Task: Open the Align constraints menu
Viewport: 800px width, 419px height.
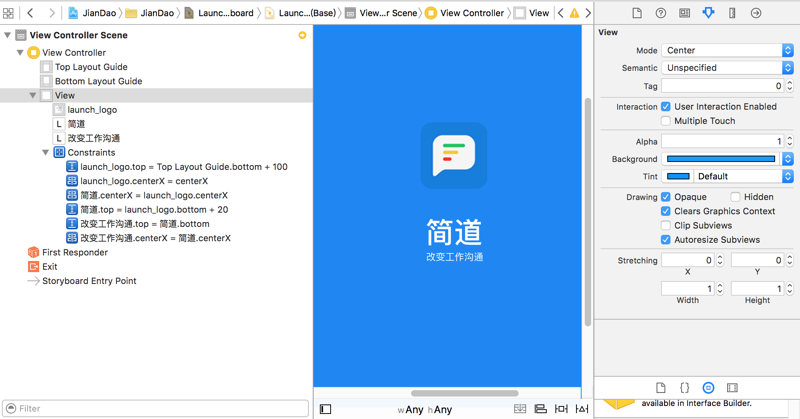Action: pos(540,408)
